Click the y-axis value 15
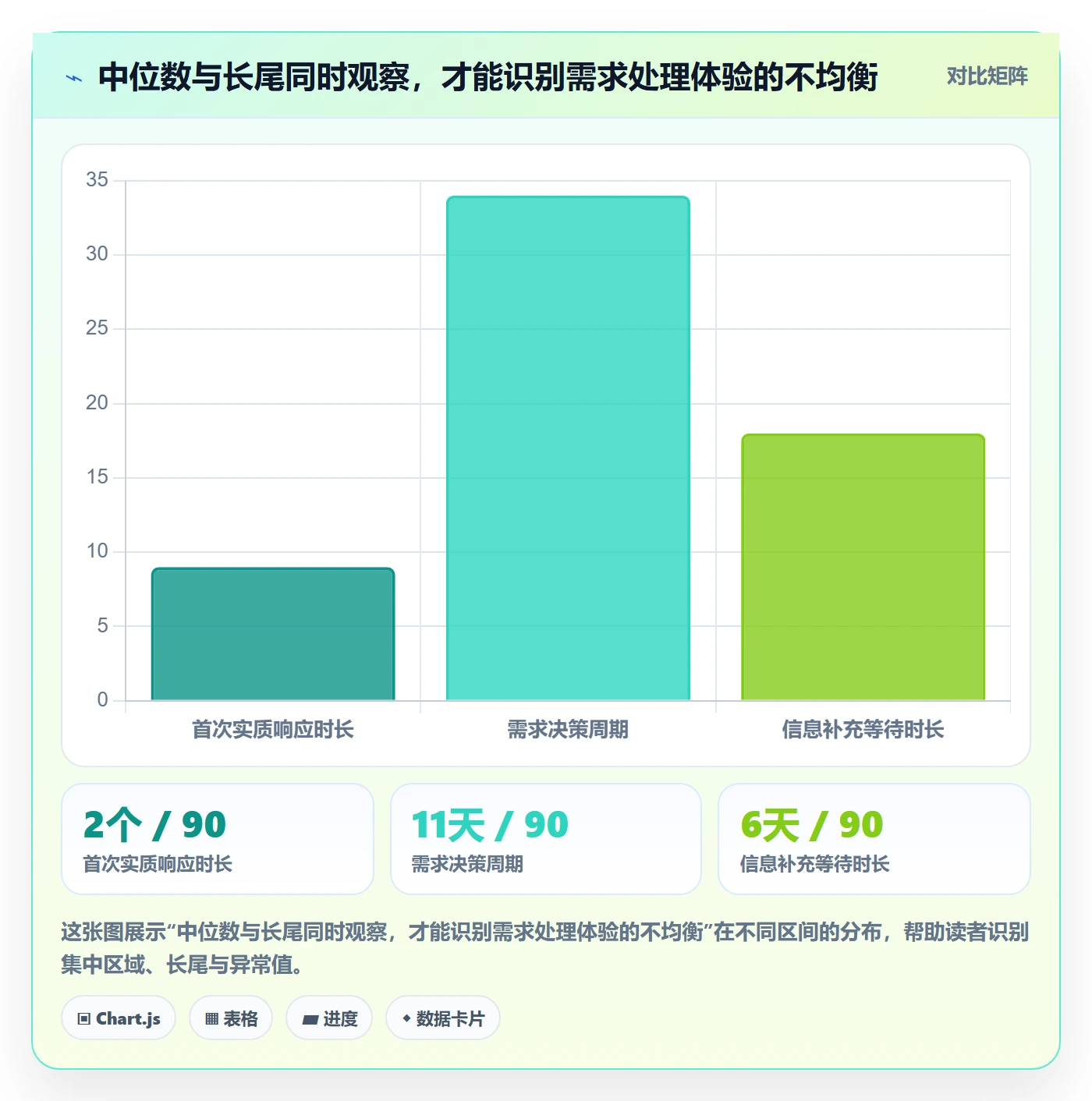 point(97,477)
